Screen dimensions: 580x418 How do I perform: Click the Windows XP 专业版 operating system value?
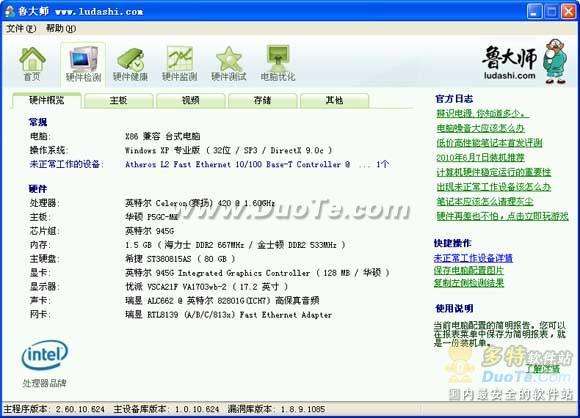point(229,150)
